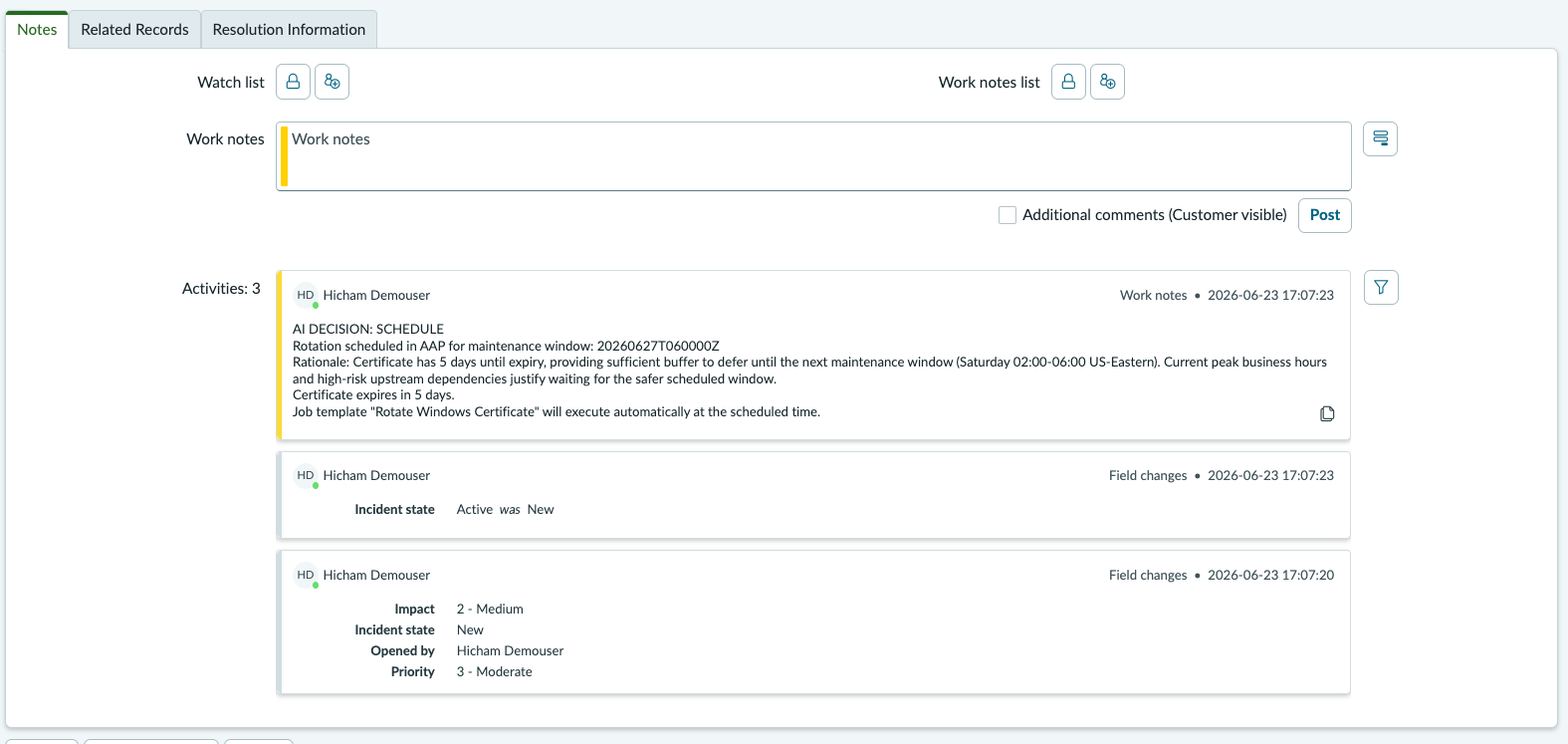Click Opened by value Hicham Demouser
Screen dimensions: 1568x744
[510, 650]
